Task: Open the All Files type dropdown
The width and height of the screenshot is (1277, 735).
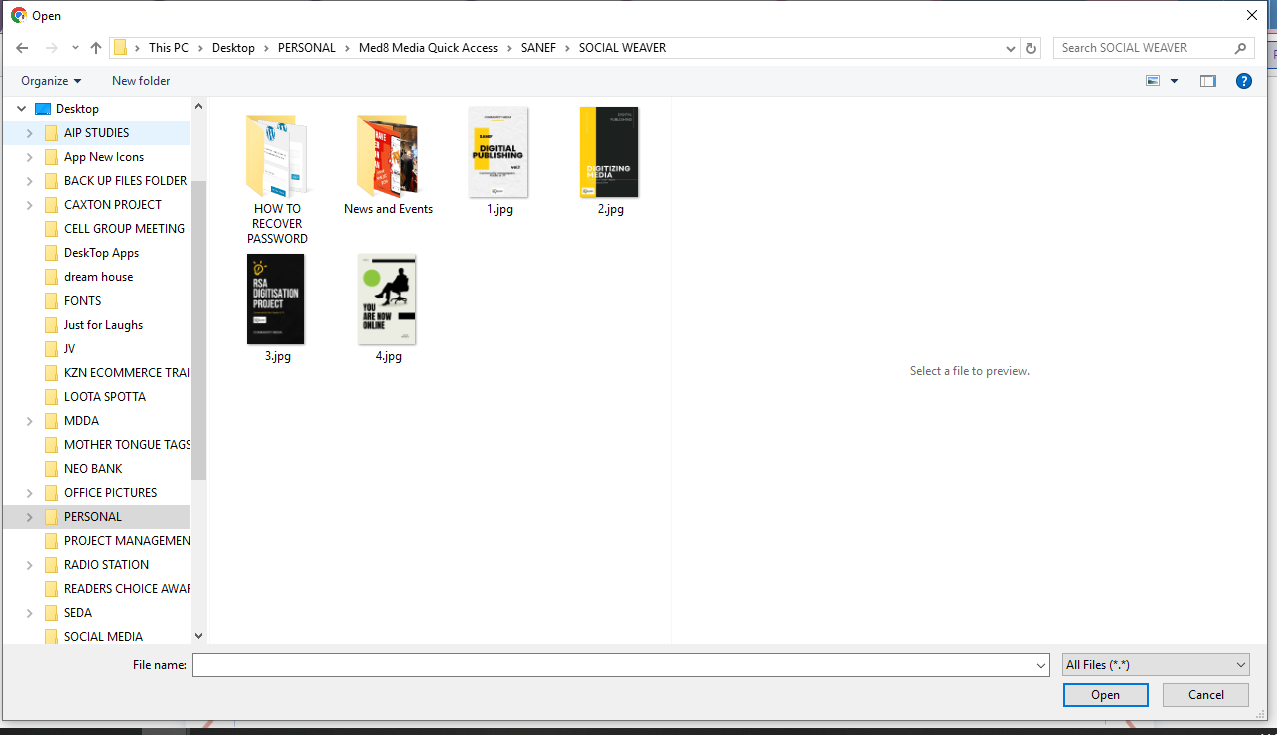Action: click(x=1156, y=665)
